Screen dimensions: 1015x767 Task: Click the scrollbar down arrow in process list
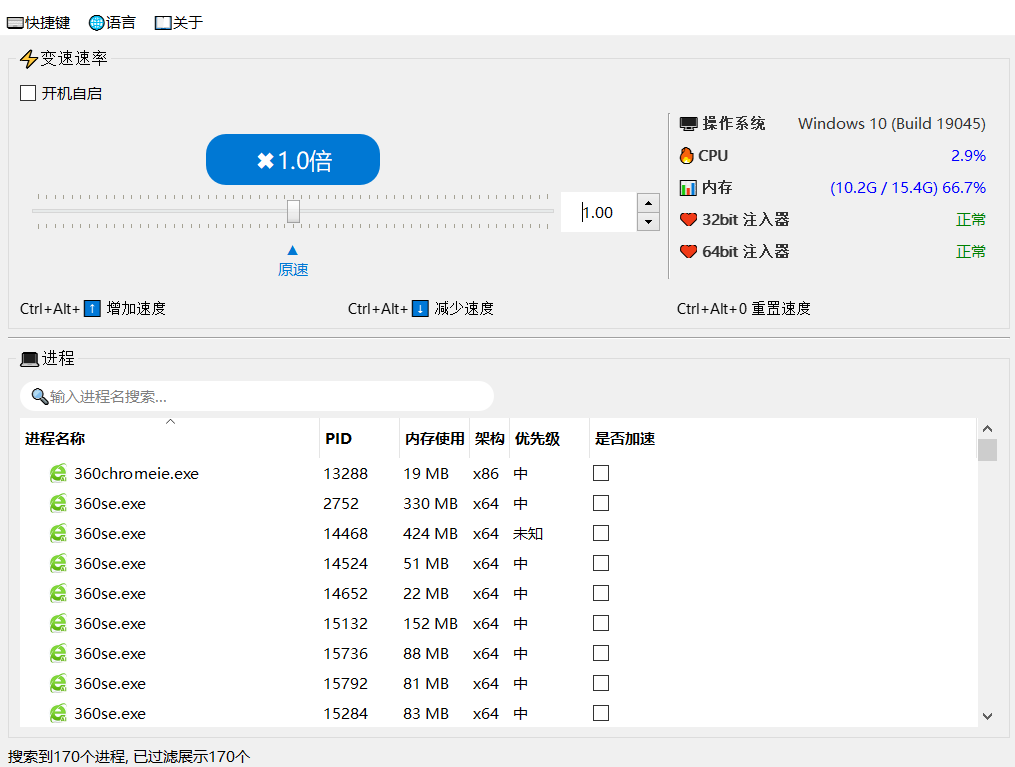tap(987, 716)
